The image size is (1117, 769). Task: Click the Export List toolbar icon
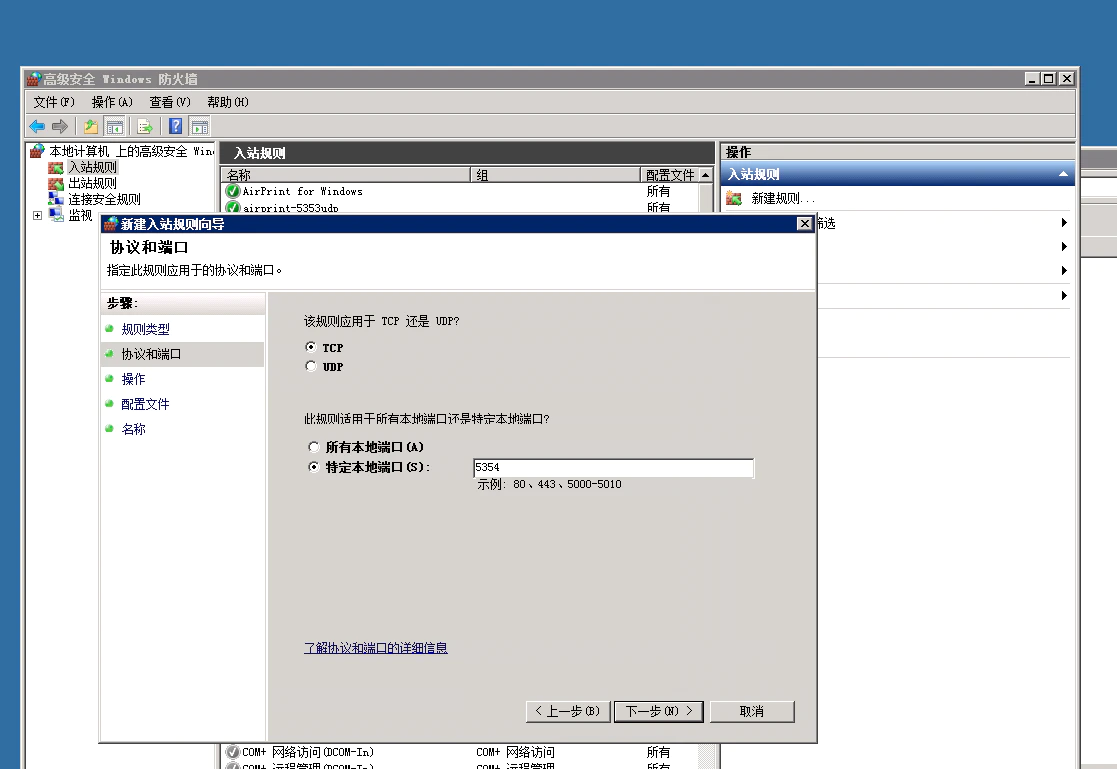click(145, 126)
